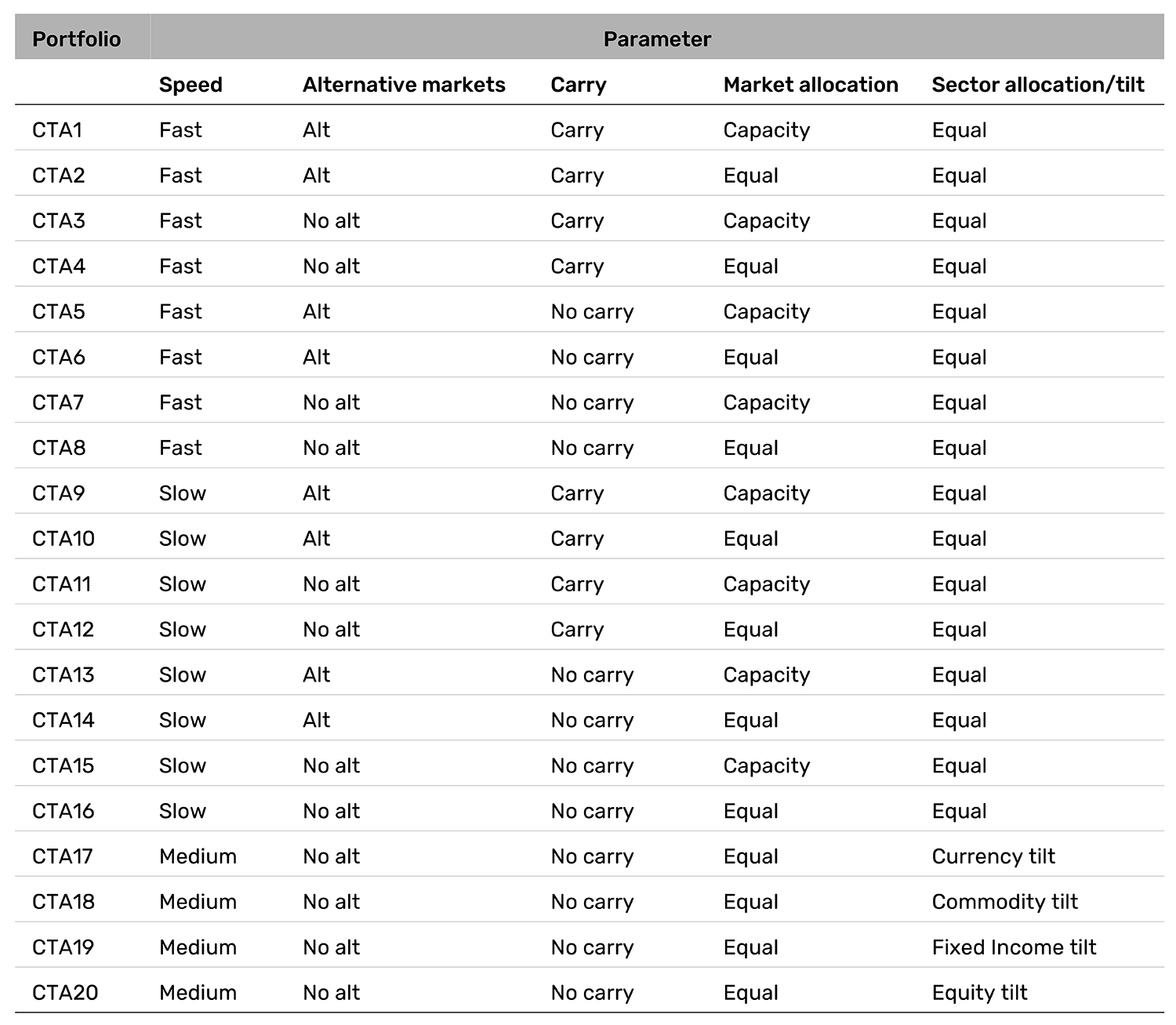This screenshot has height=1025, width=1176.
Task: Select No carry in CTA8 row
Action: click(x=592, y=449)
